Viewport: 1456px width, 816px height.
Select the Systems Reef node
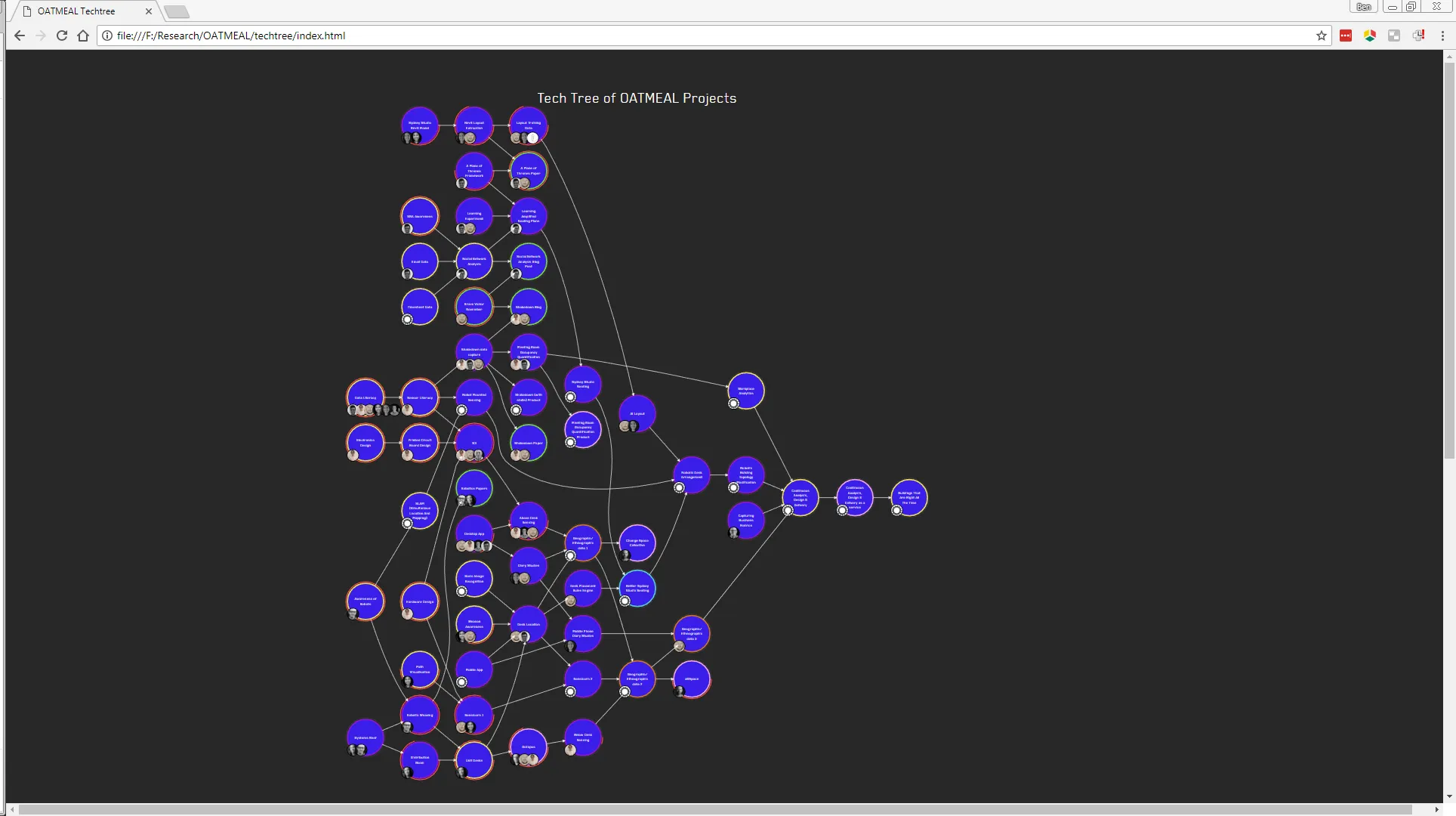pyautogui.click(x=366, y=737)
